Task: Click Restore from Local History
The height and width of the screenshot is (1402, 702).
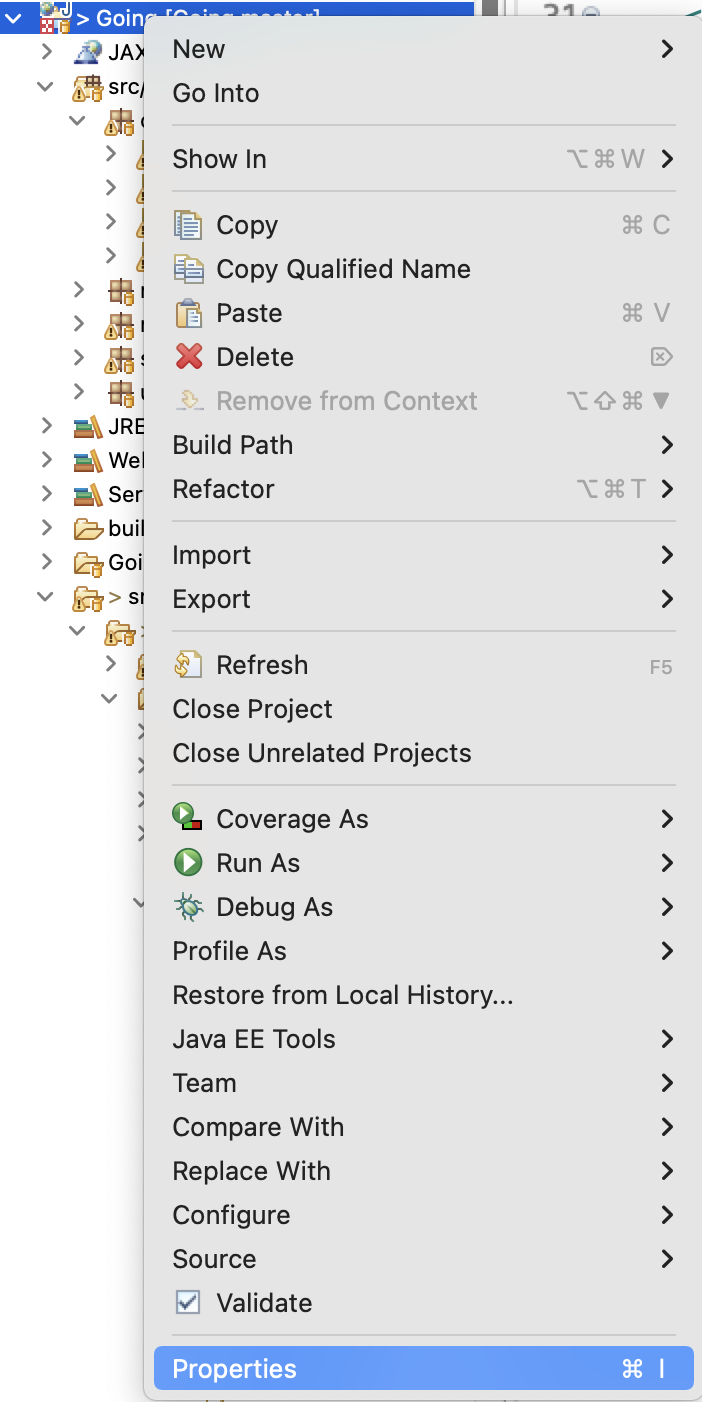Action: 342,995
